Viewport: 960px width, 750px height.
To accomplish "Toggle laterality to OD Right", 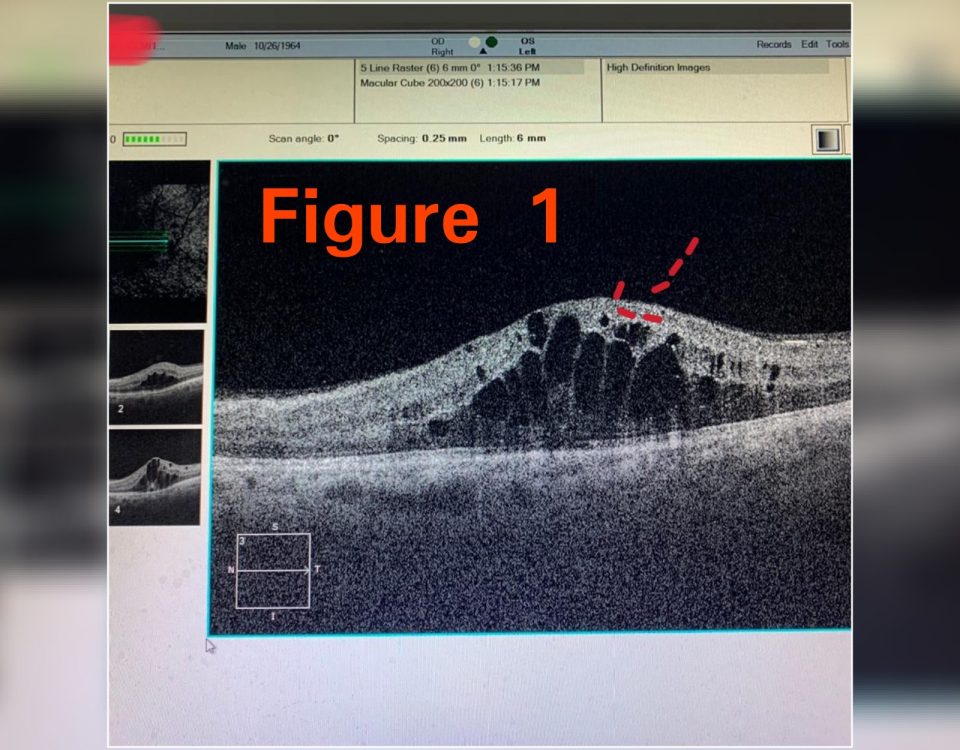I will 440,44.
